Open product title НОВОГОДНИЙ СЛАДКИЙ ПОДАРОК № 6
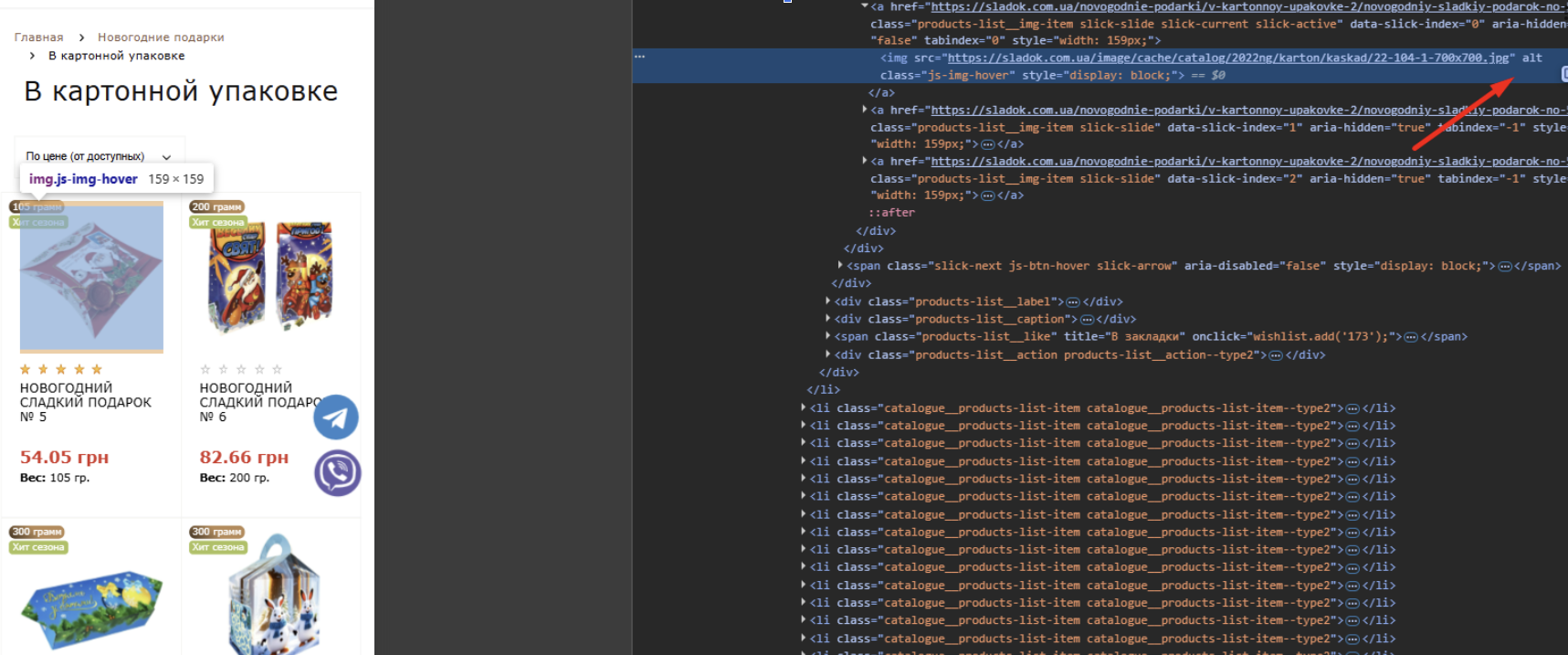 [261, 402]
